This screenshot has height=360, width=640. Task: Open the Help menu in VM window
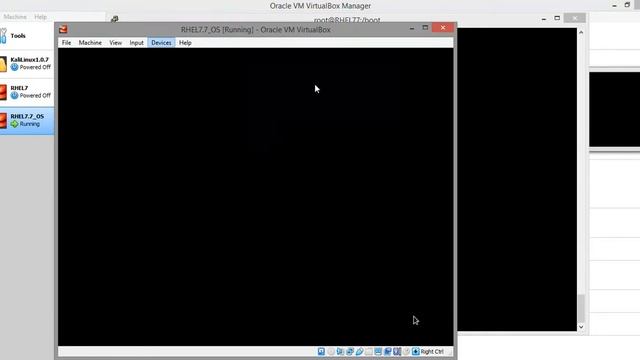[185, 42]
